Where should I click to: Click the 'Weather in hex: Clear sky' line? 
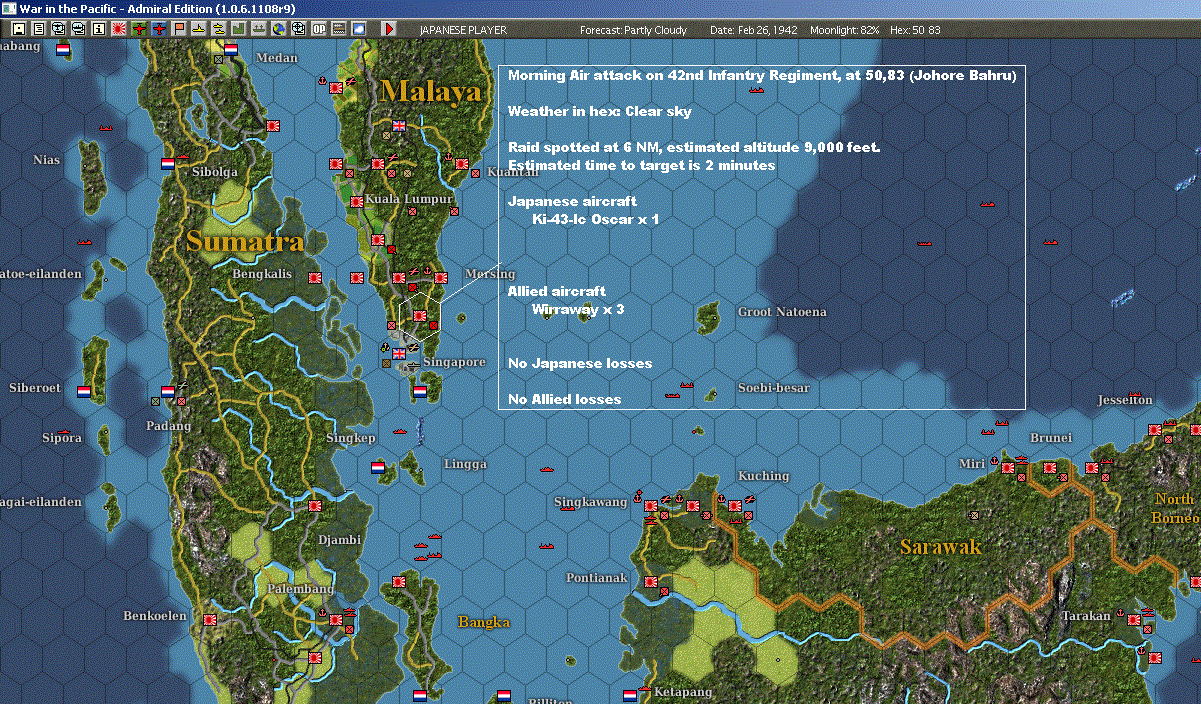[599, 111]
